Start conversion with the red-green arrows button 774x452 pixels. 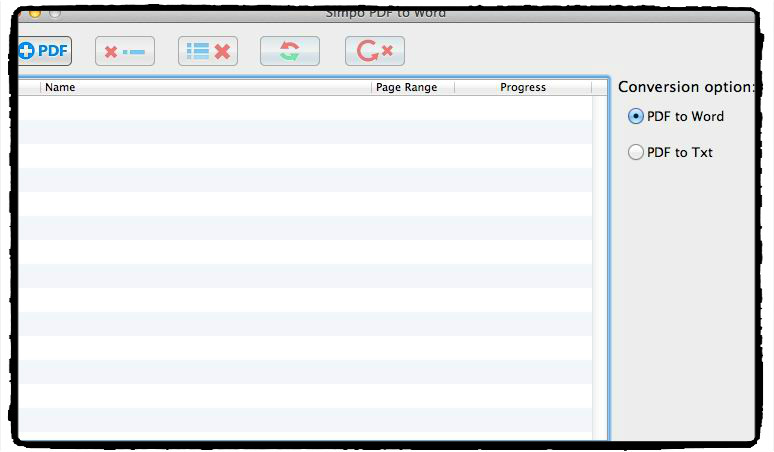[290, 51]
